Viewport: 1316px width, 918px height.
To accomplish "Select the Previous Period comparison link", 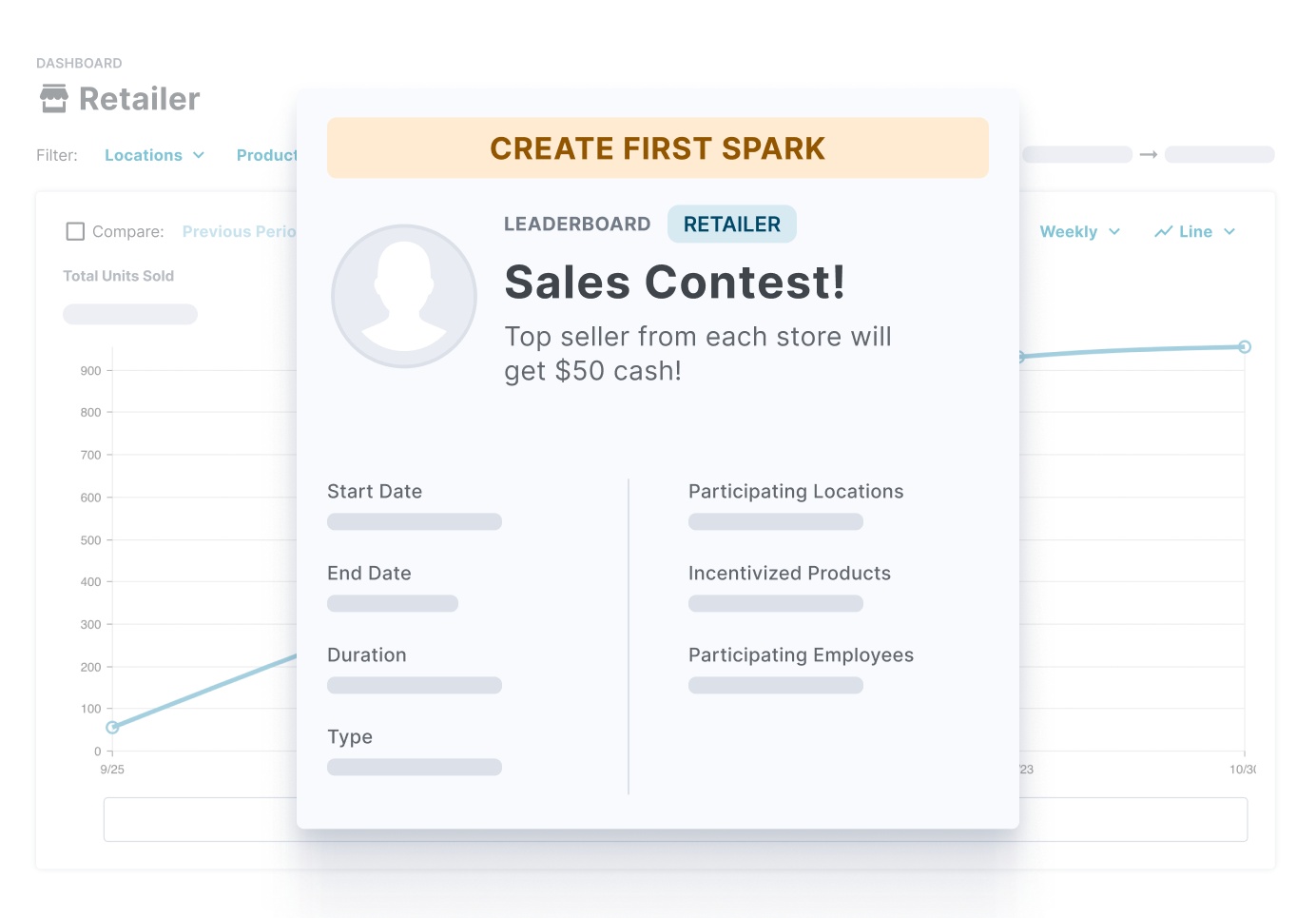I will pos(240,230).
